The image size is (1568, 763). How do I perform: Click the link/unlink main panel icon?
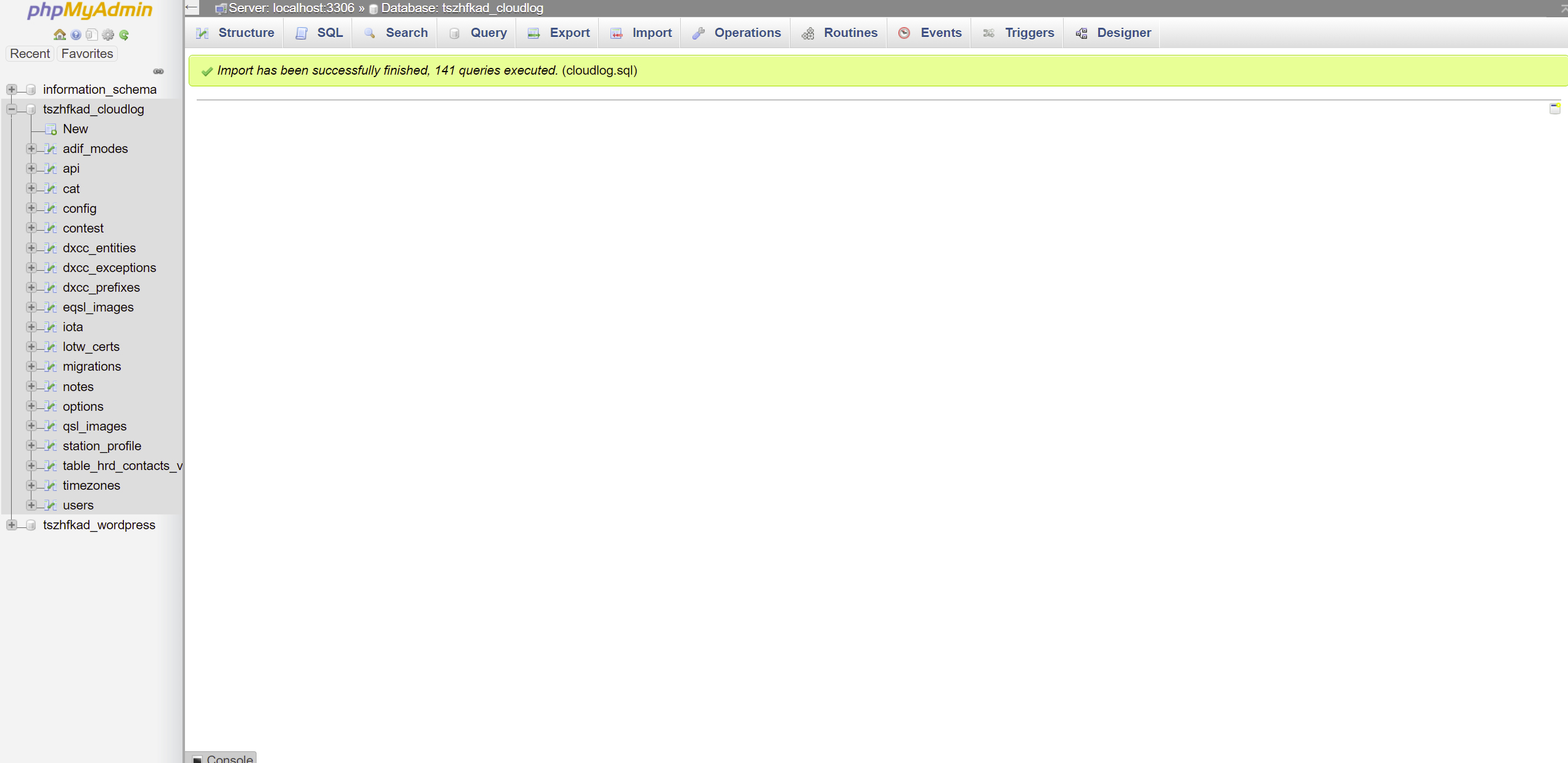[158, 72]
